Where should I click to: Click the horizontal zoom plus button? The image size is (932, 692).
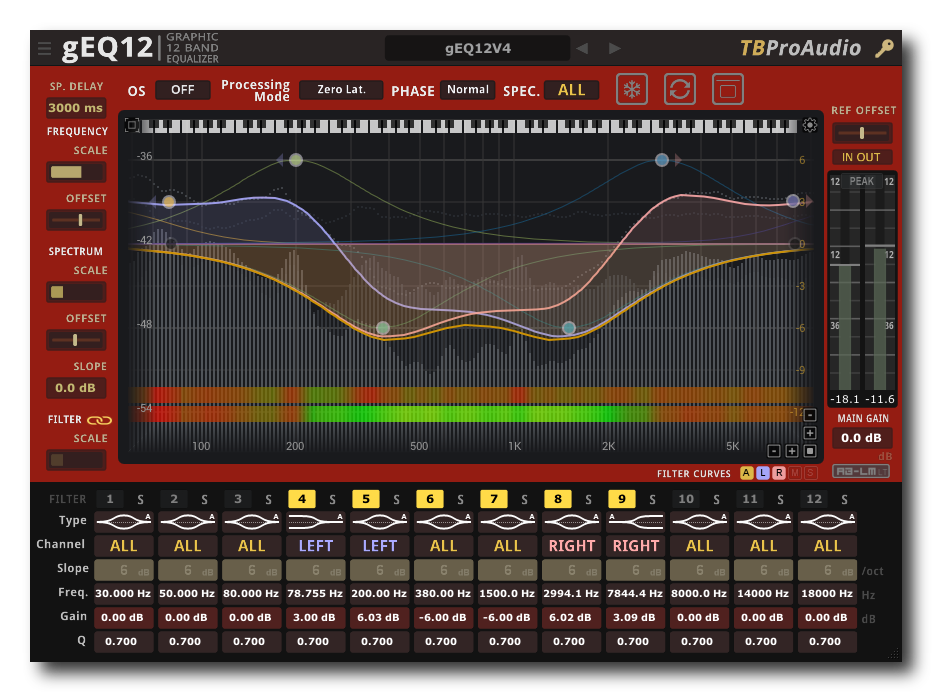point(792,451)
